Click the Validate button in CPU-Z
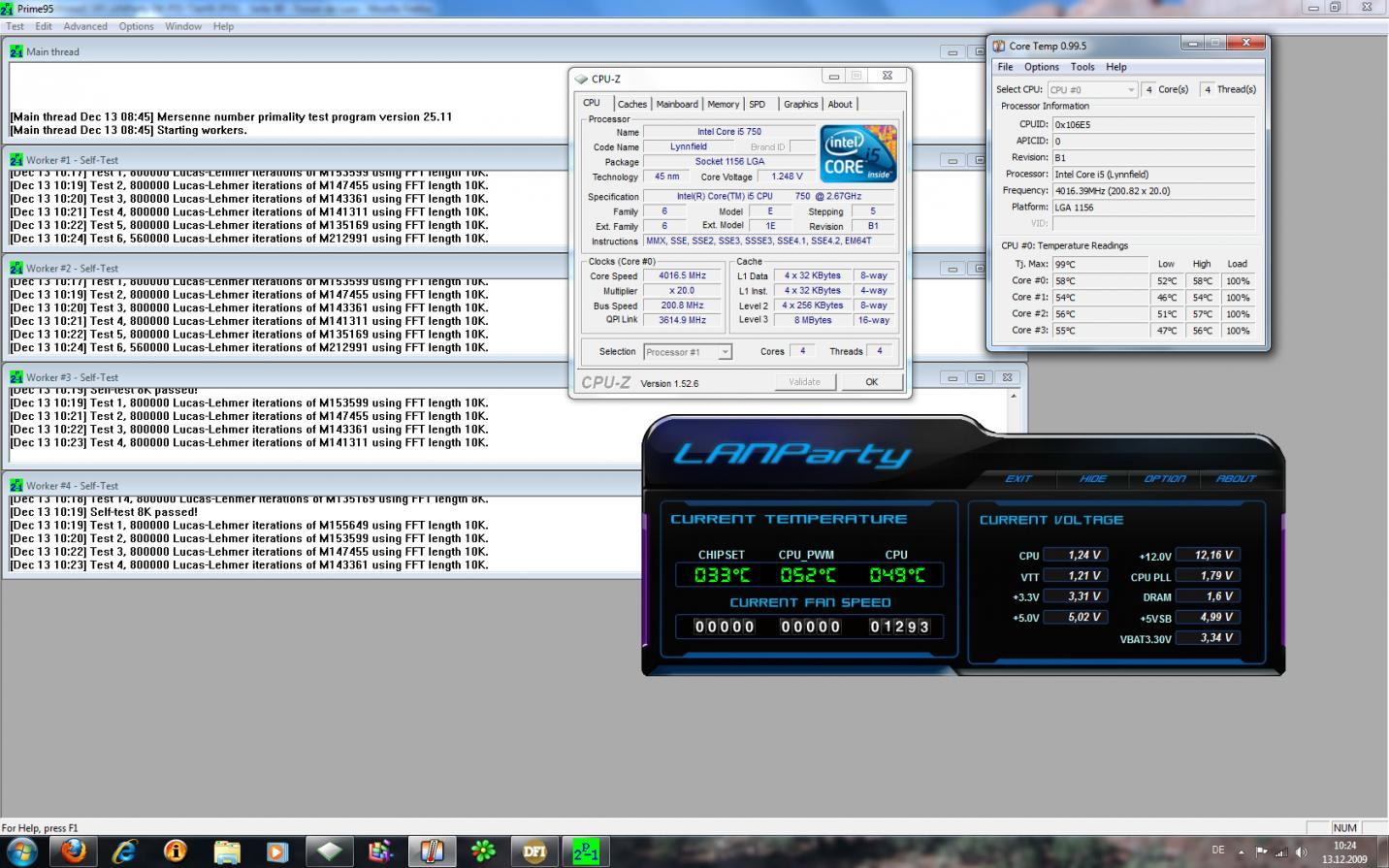This screenshot has width=1389, height=868. (x=804, y=382)
